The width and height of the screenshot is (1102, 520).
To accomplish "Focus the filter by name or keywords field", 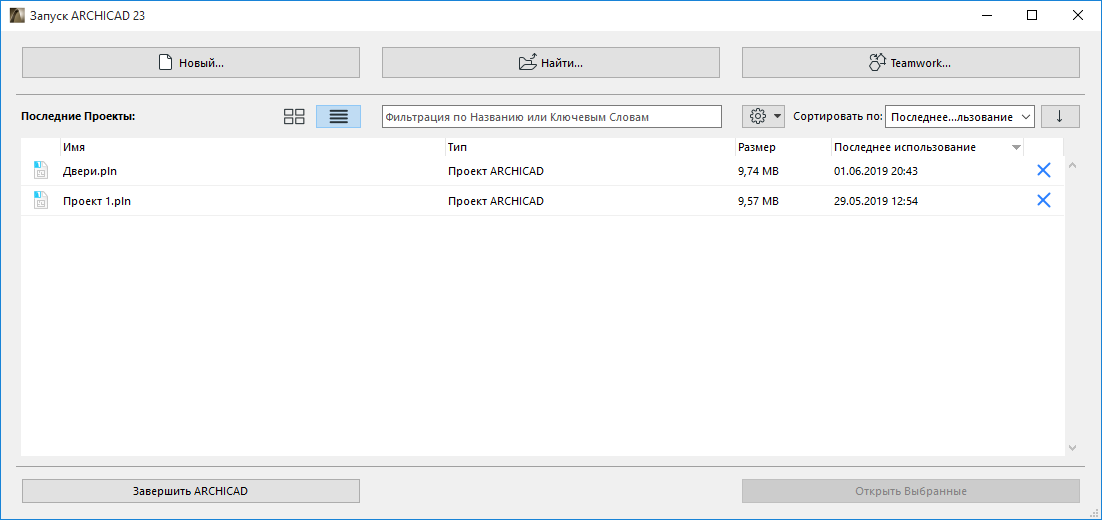I will point(552,117).
